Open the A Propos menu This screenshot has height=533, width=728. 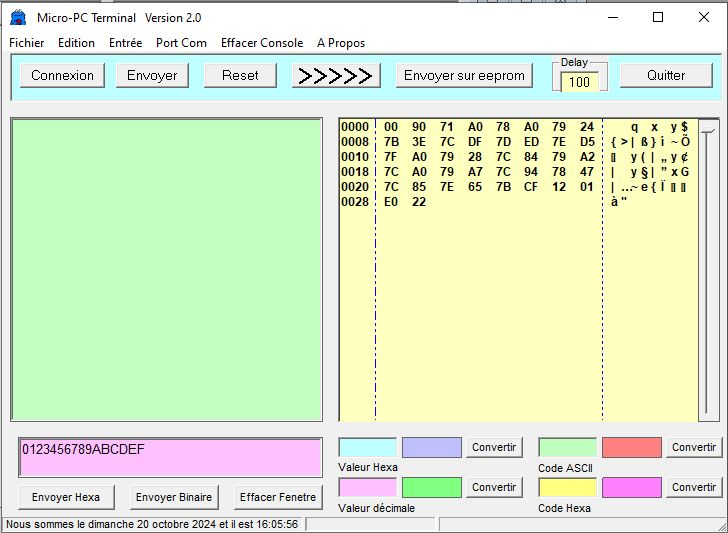coord(340,43)
